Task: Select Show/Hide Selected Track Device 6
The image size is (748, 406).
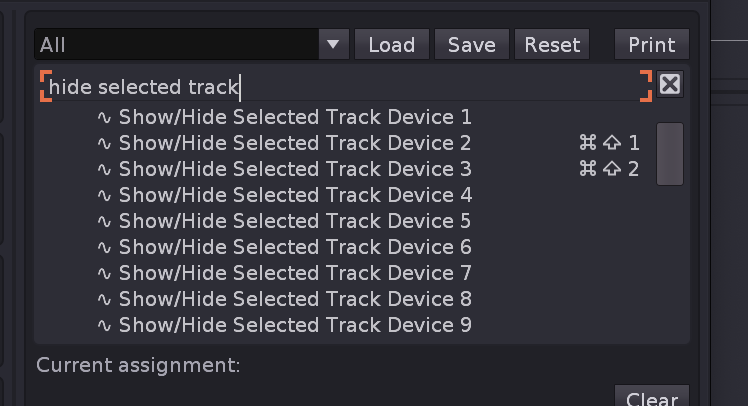Action: 295,247
